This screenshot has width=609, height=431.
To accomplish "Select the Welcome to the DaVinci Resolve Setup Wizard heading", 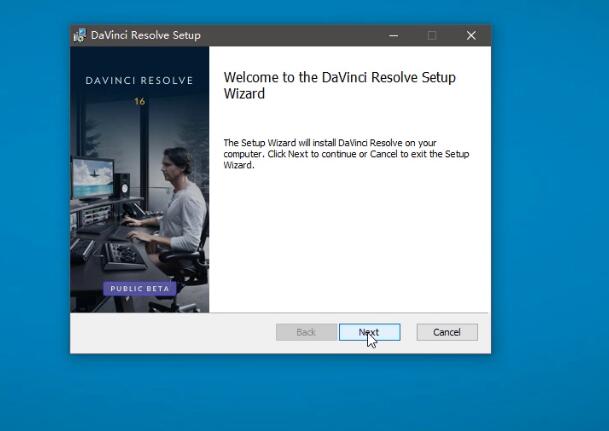I will [339, 85].
